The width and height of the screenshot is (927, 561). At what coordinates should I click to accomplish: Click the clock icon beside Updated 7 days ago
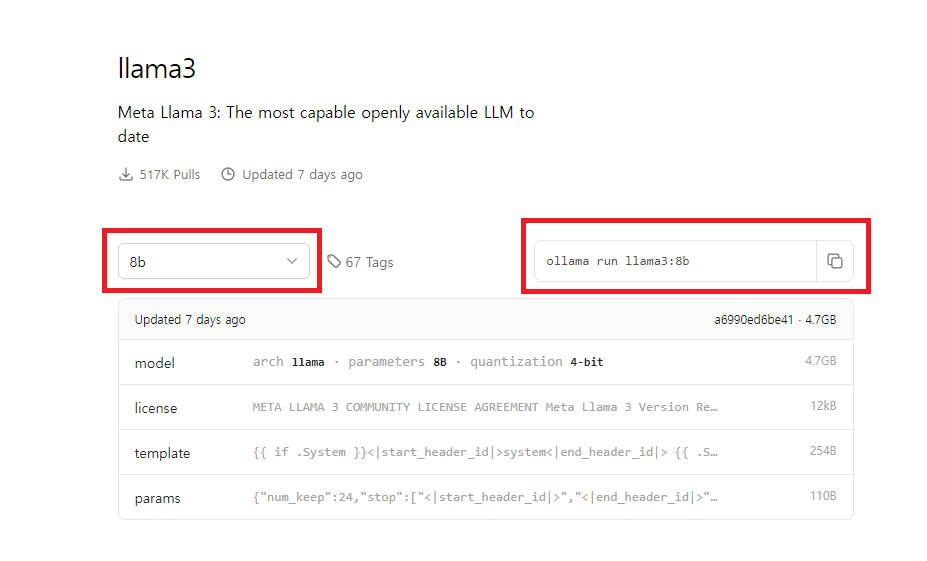[228, 174]
